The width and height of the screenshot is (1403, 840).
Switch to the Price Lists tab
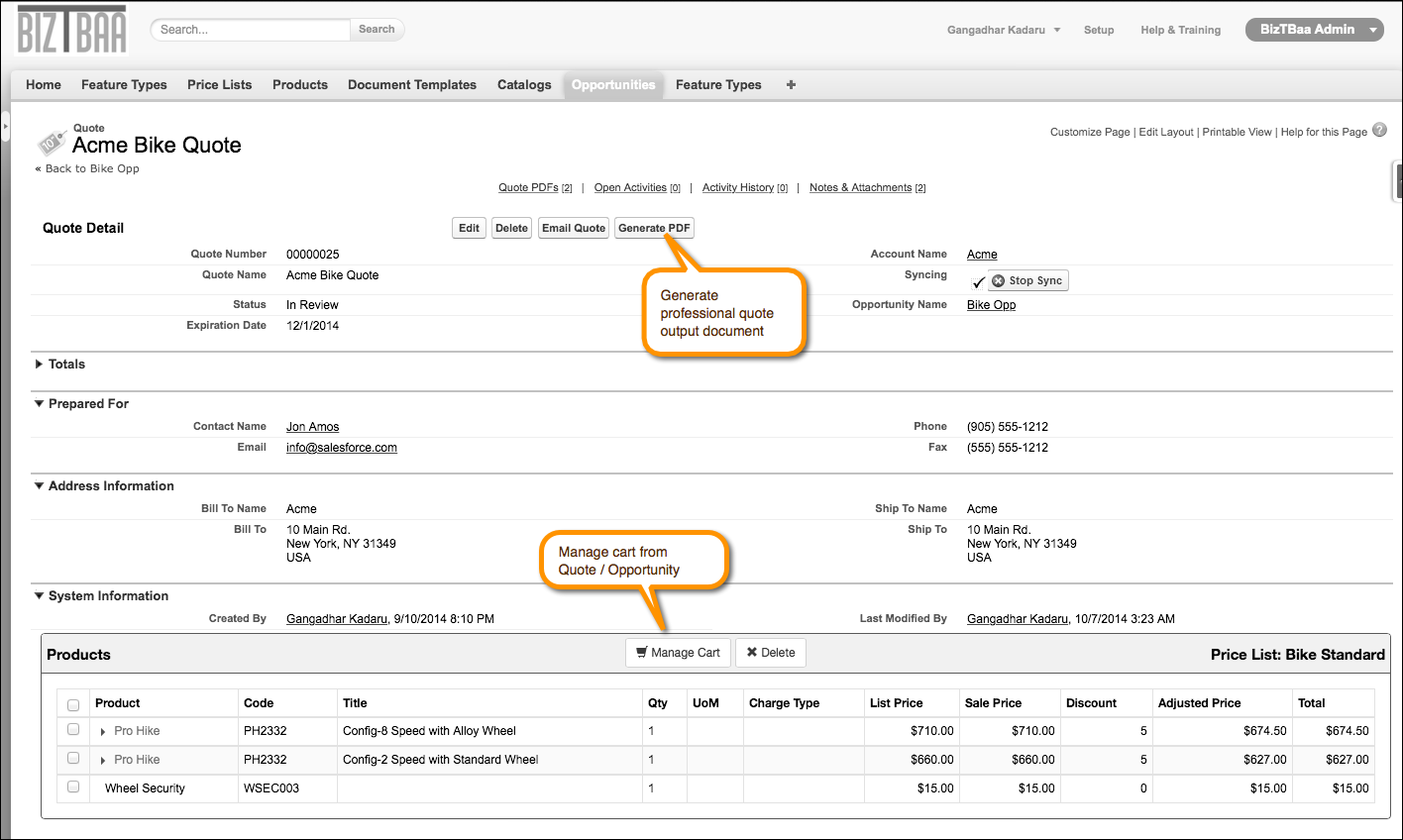[x=219, y=85]
